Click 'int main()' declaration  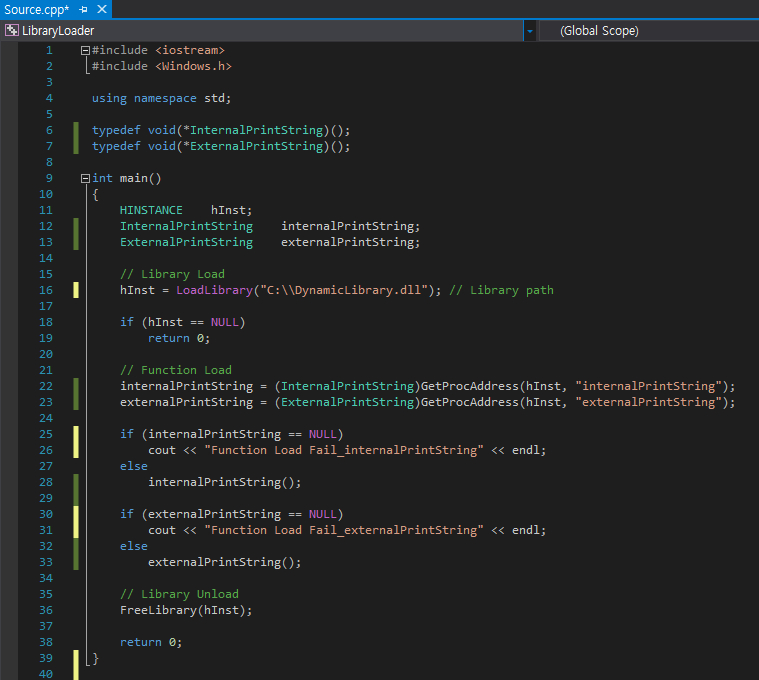point(127,178)
